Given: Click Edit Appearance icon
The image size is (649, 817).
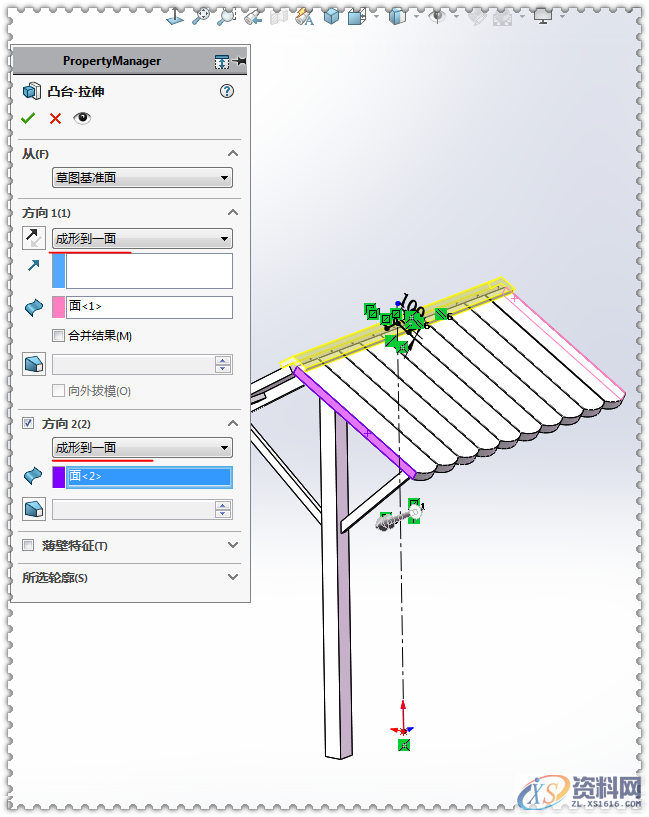Looking at the screenshot, I should (477, 18).
